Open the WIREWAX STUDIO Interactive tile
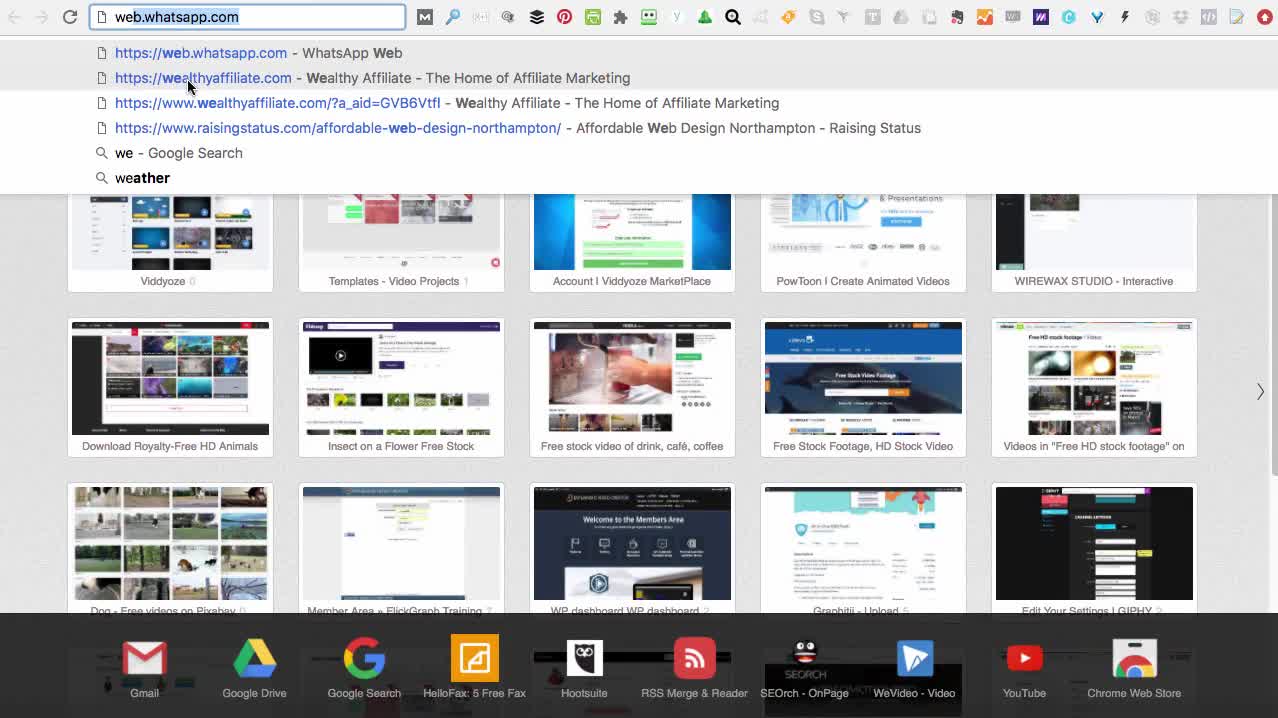 point(1094,242)
